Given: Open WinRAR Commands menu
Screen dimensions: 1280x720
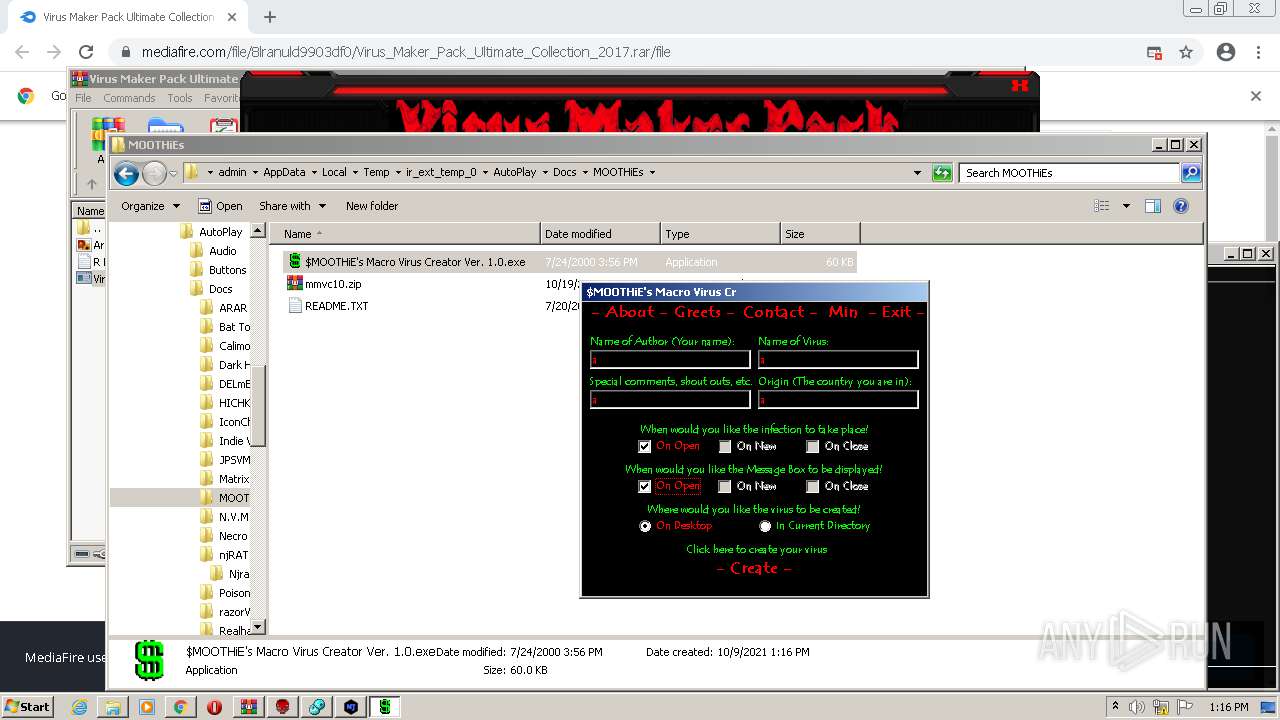Looking at the screenshot, I should (129, 98).
